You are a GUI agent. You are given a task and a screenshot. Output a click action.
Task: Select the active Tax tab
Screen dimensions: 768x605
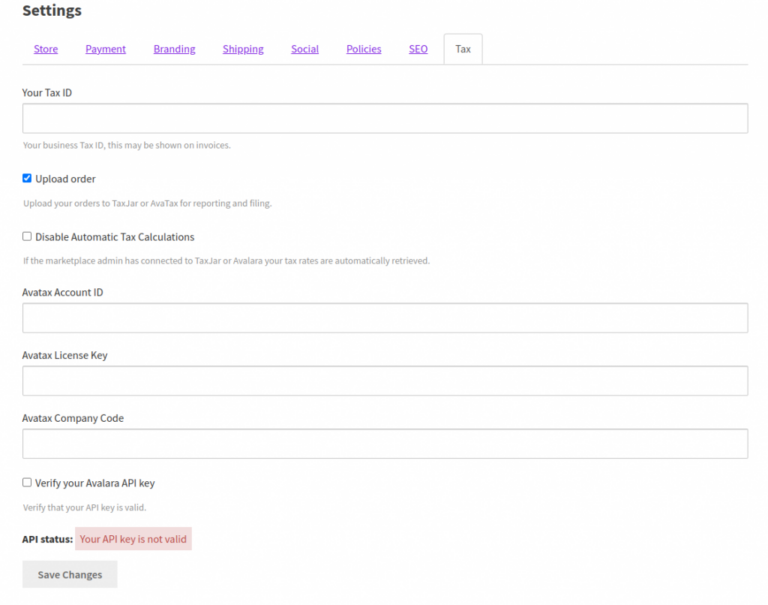pyautogui.click(x=463, y=49)
